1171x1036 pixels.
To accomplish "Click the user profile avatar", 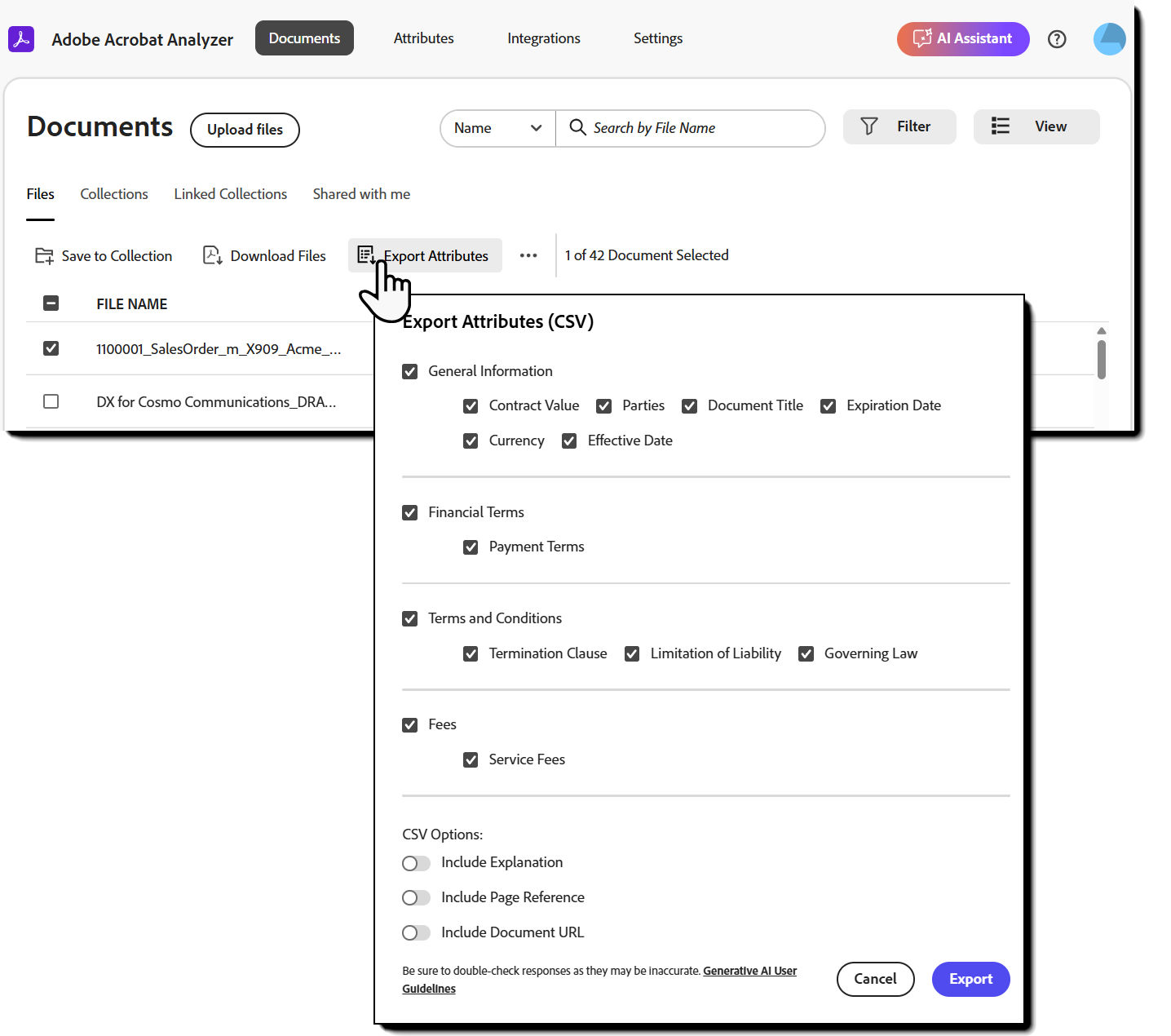I will (1109, 38).
